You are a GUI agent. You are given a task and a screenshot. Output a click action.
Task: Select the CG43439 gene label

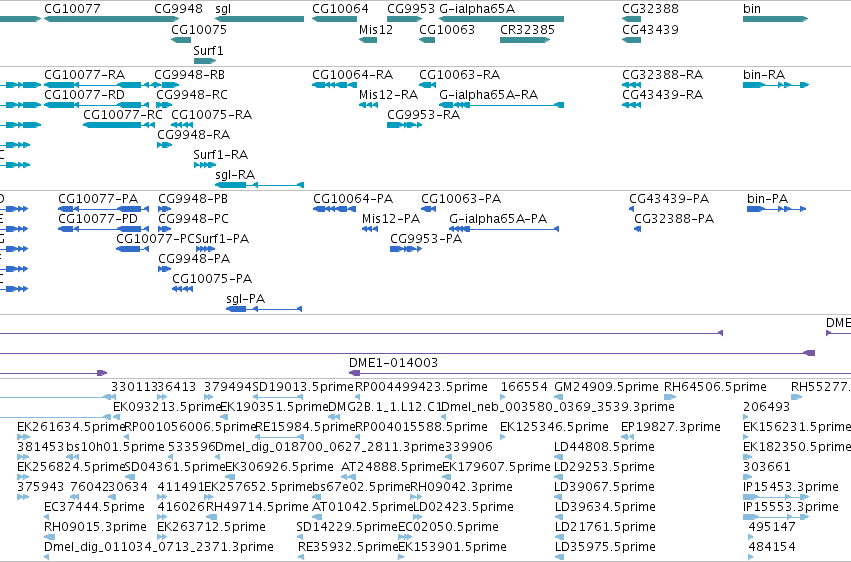650,30
